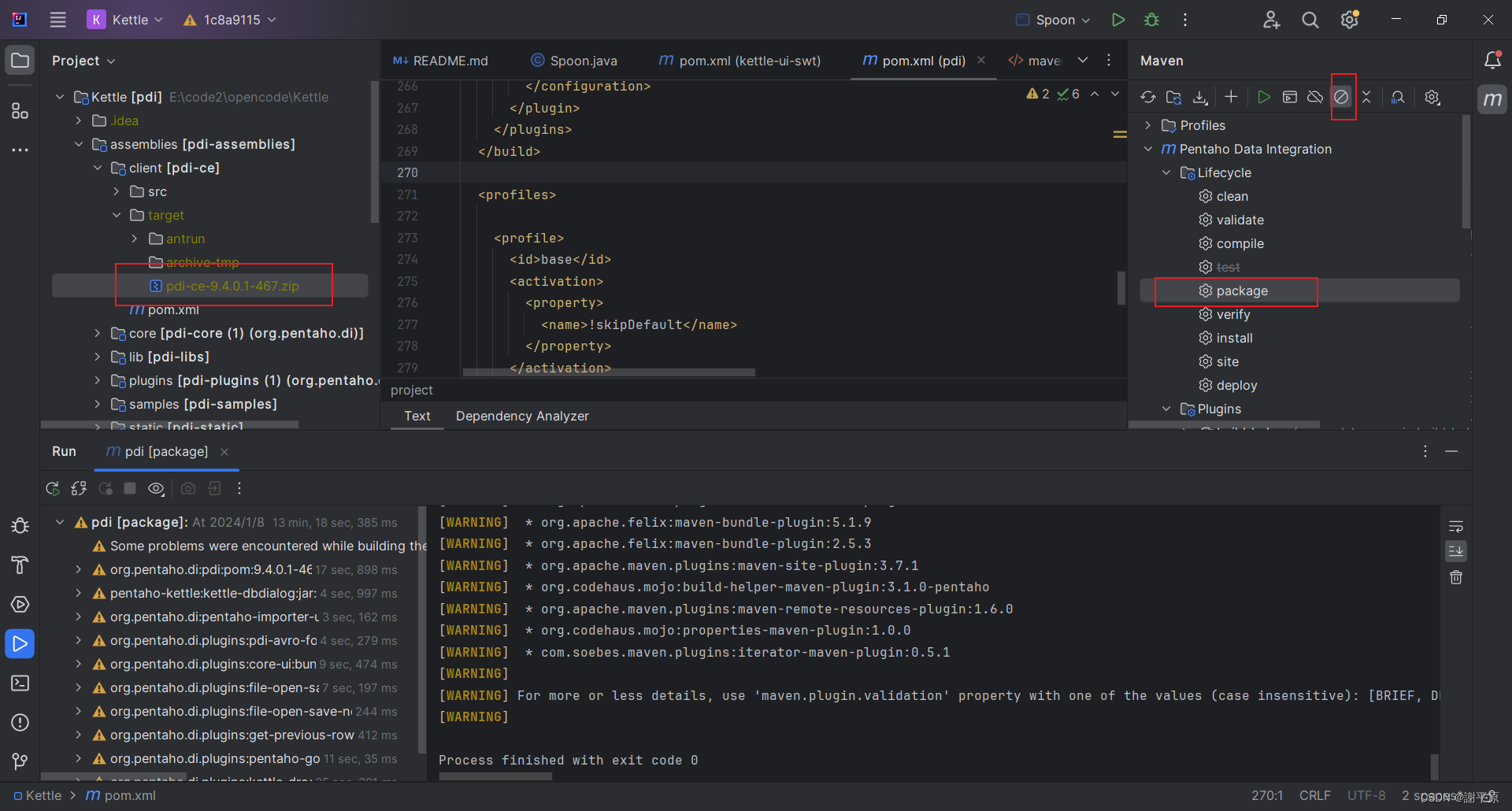Show hidden editor tabs dropdown
Viewport: 1512px width, 811px height.
point(1083,61)
